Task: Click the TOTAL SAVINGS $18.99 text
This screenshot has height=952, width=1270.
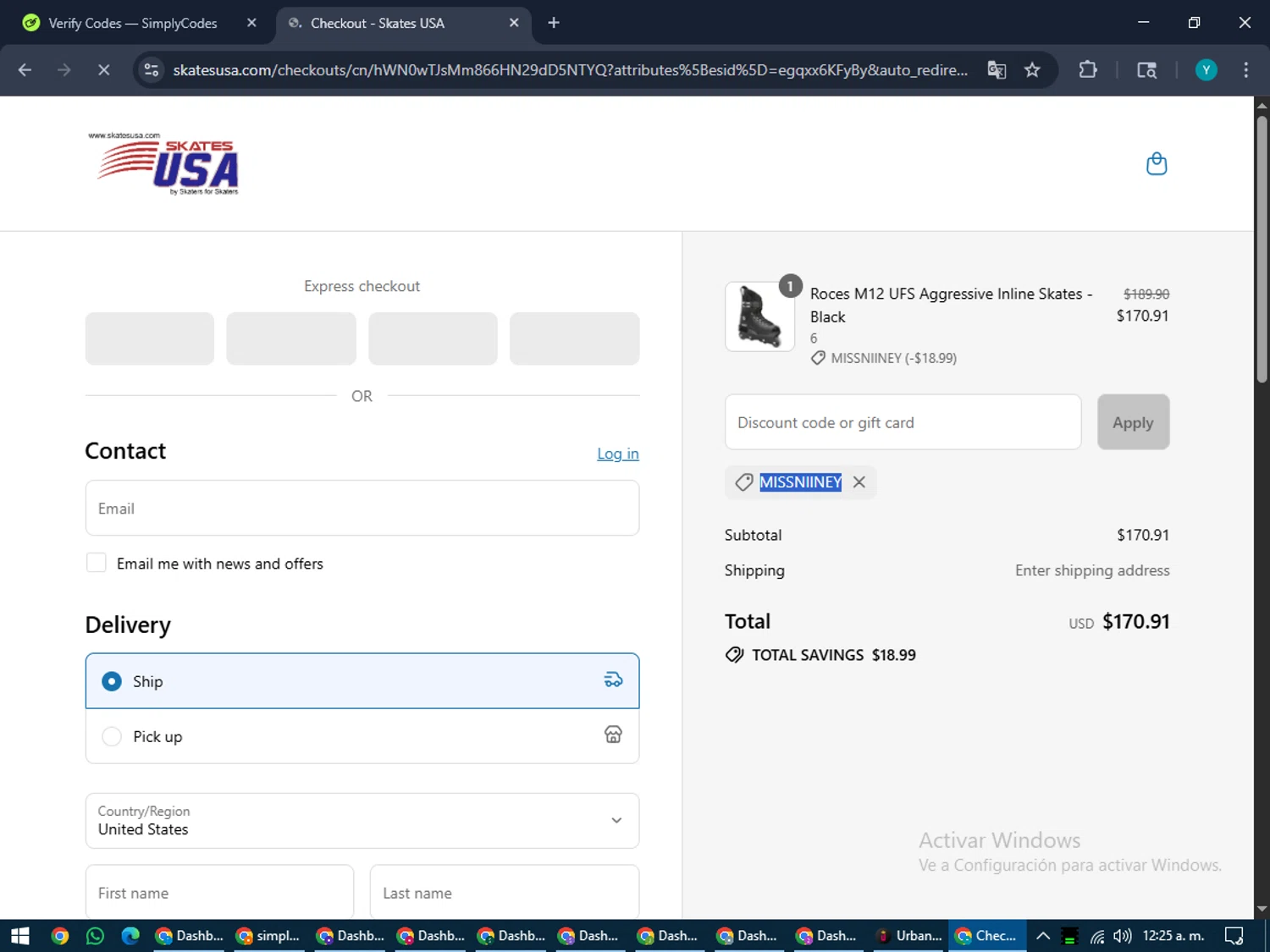Action: (833, 655)
